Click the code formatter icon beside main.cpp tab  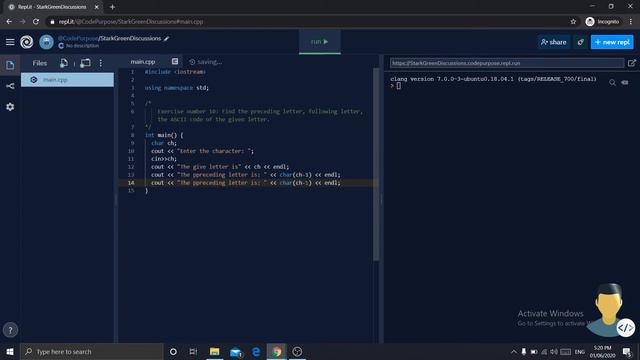[175, 61]
